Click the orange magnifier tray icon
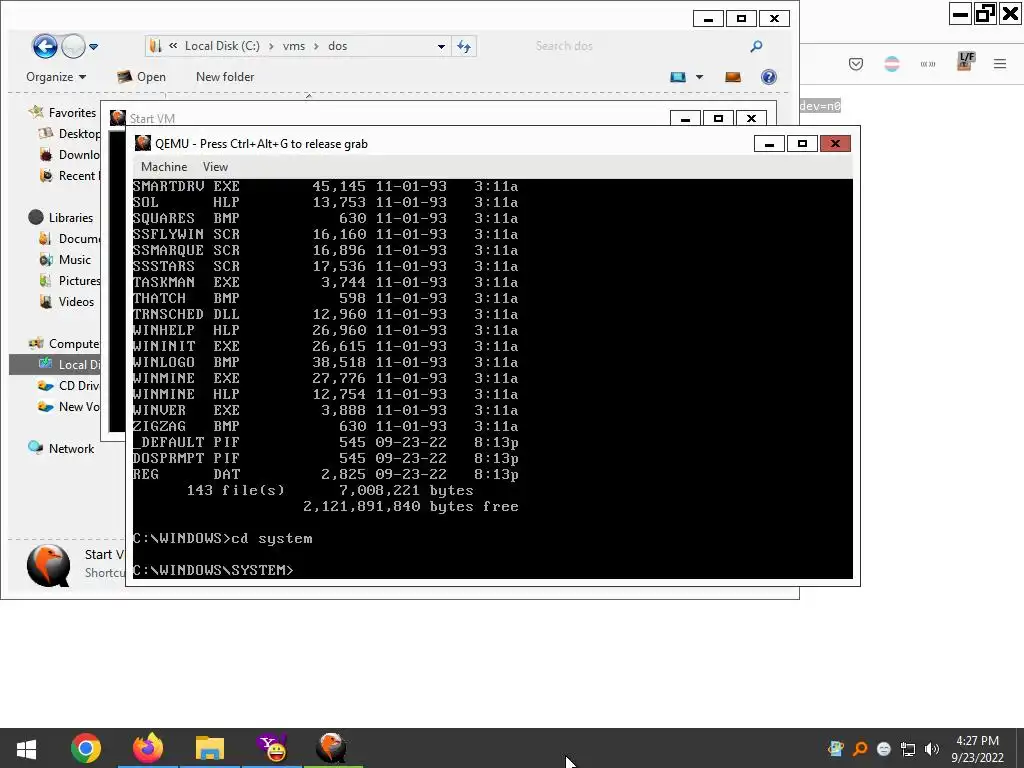 (x=860, y=749)
